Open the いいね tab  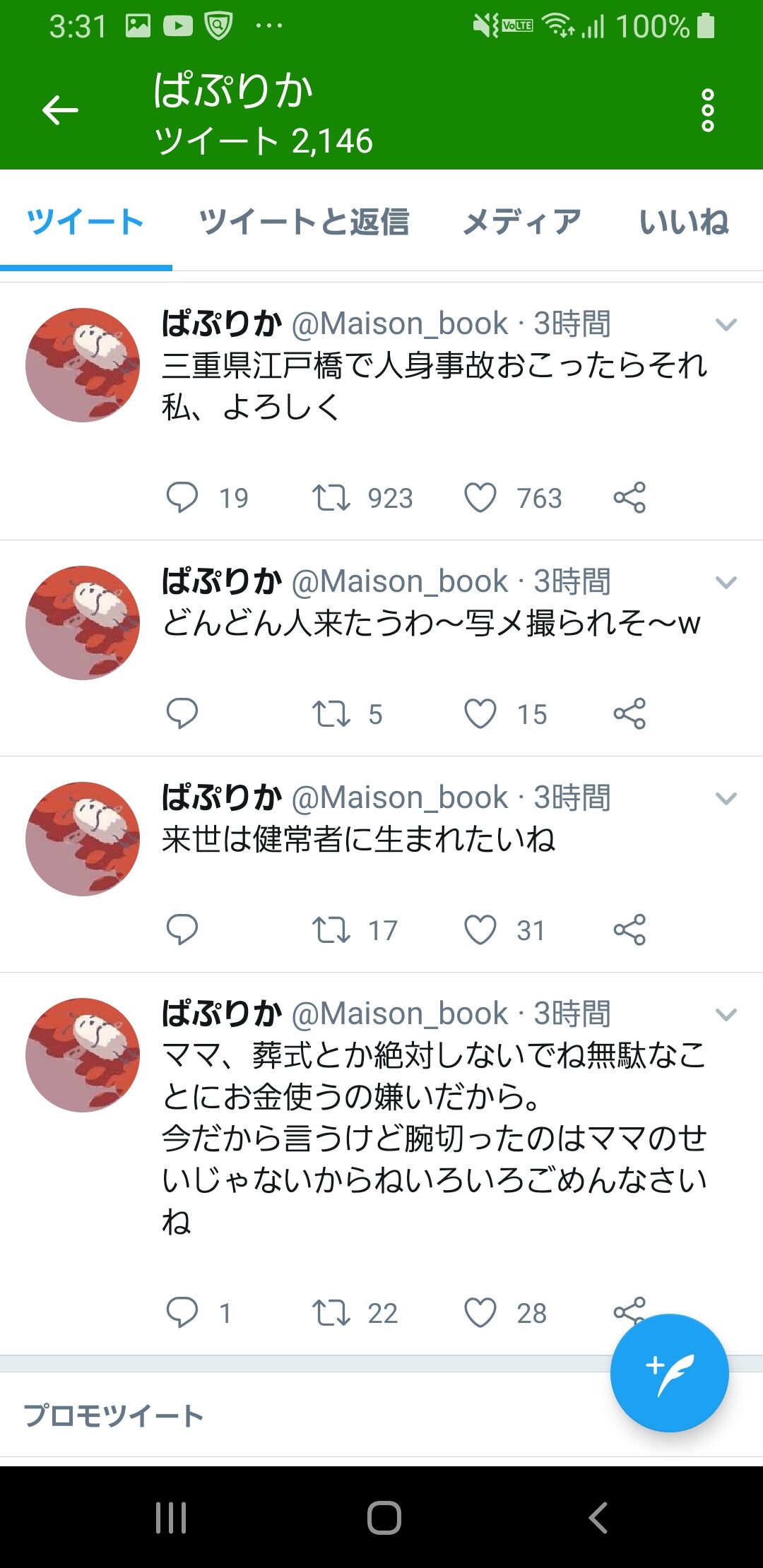coord(684,222)
